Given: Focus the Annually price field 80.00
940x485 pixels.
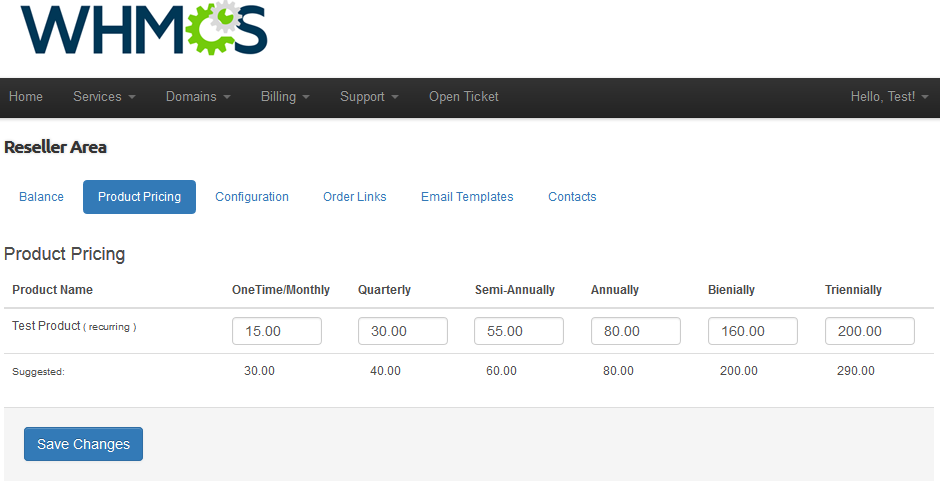Looking at the screenshot, I should pos(636,331).
